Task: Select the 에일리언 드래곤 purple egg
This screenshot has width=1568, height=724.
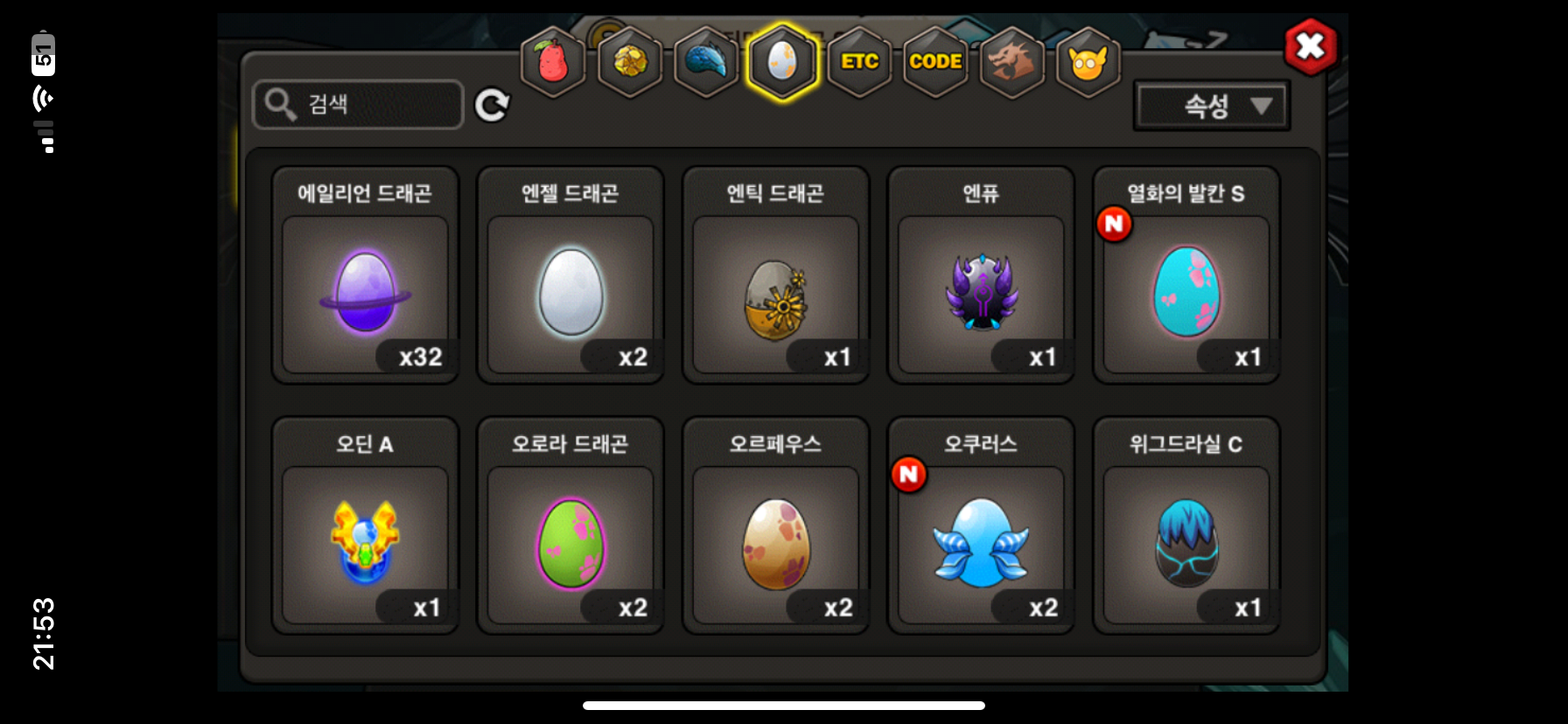Action: pyautogui.click(x=366, y=275)
